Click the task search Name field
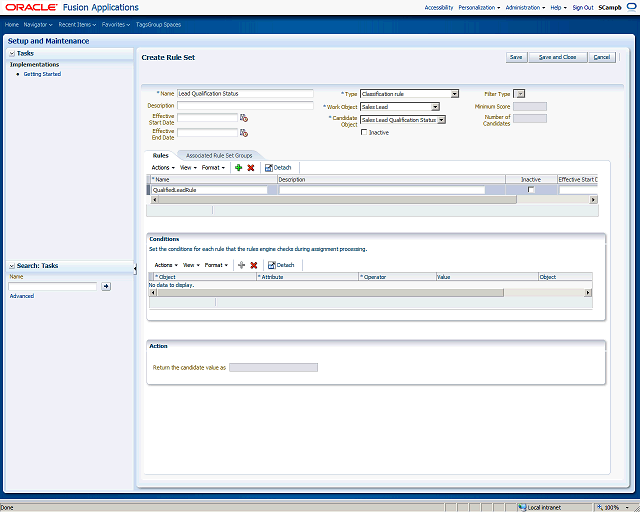This screenshot has height=512, width=640. [53, 286]
